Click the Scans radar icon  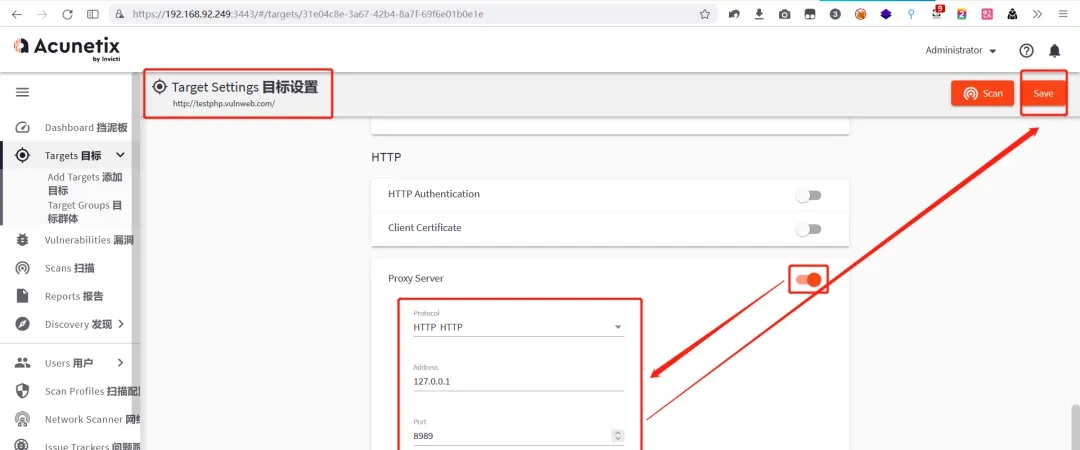click(x=23, y=268)
